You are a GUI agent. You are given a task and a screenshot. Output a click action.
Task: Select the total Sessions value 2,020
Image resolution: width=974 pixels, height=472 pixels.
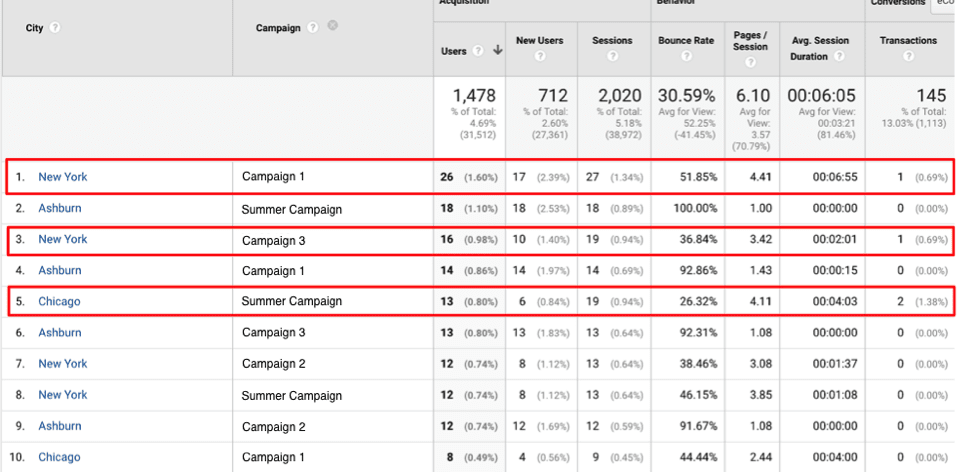point(619,96)
